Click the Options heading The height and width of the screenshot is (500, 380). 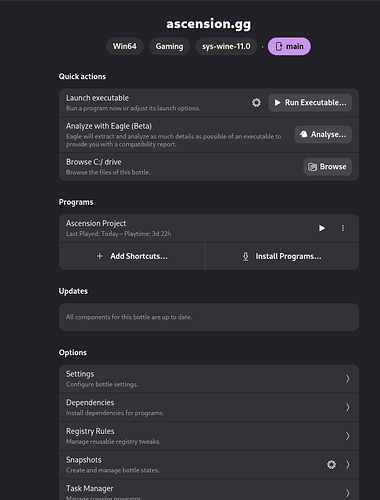(73, 352)
